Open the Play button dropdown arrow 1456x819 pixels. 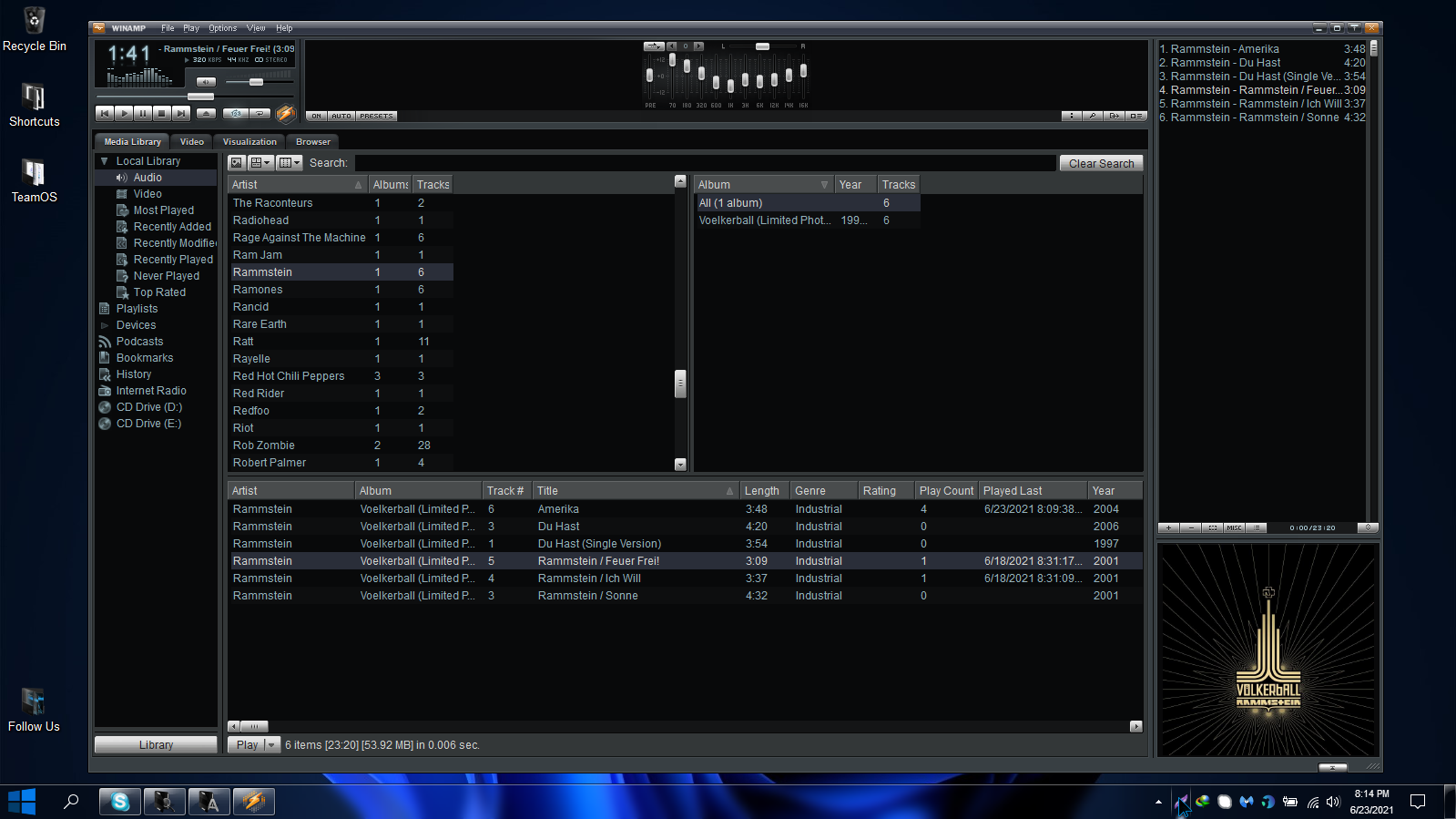pos(271,745)
